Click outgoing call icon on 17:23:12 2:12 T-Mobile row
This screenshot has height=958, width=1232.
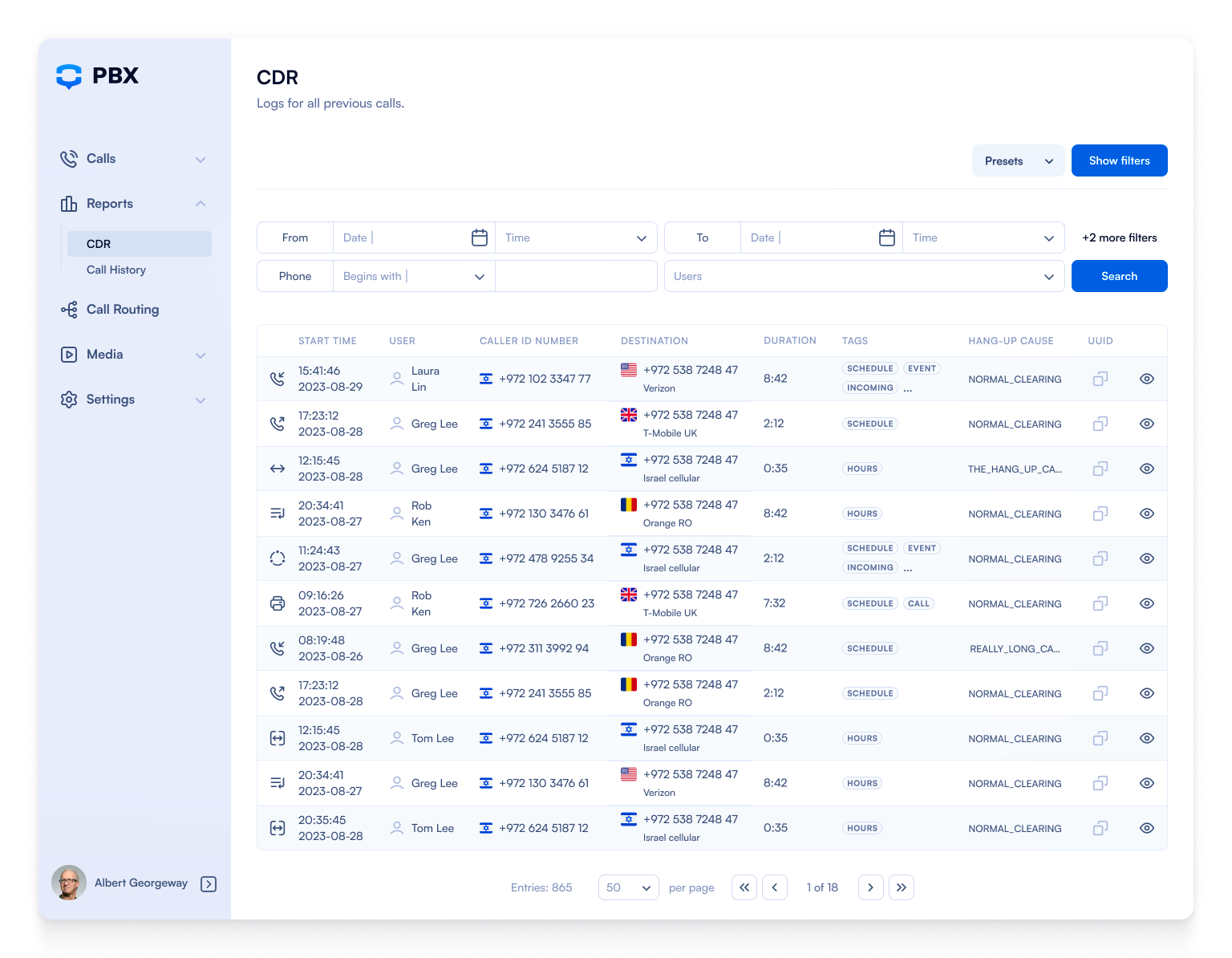coord(278,424)
